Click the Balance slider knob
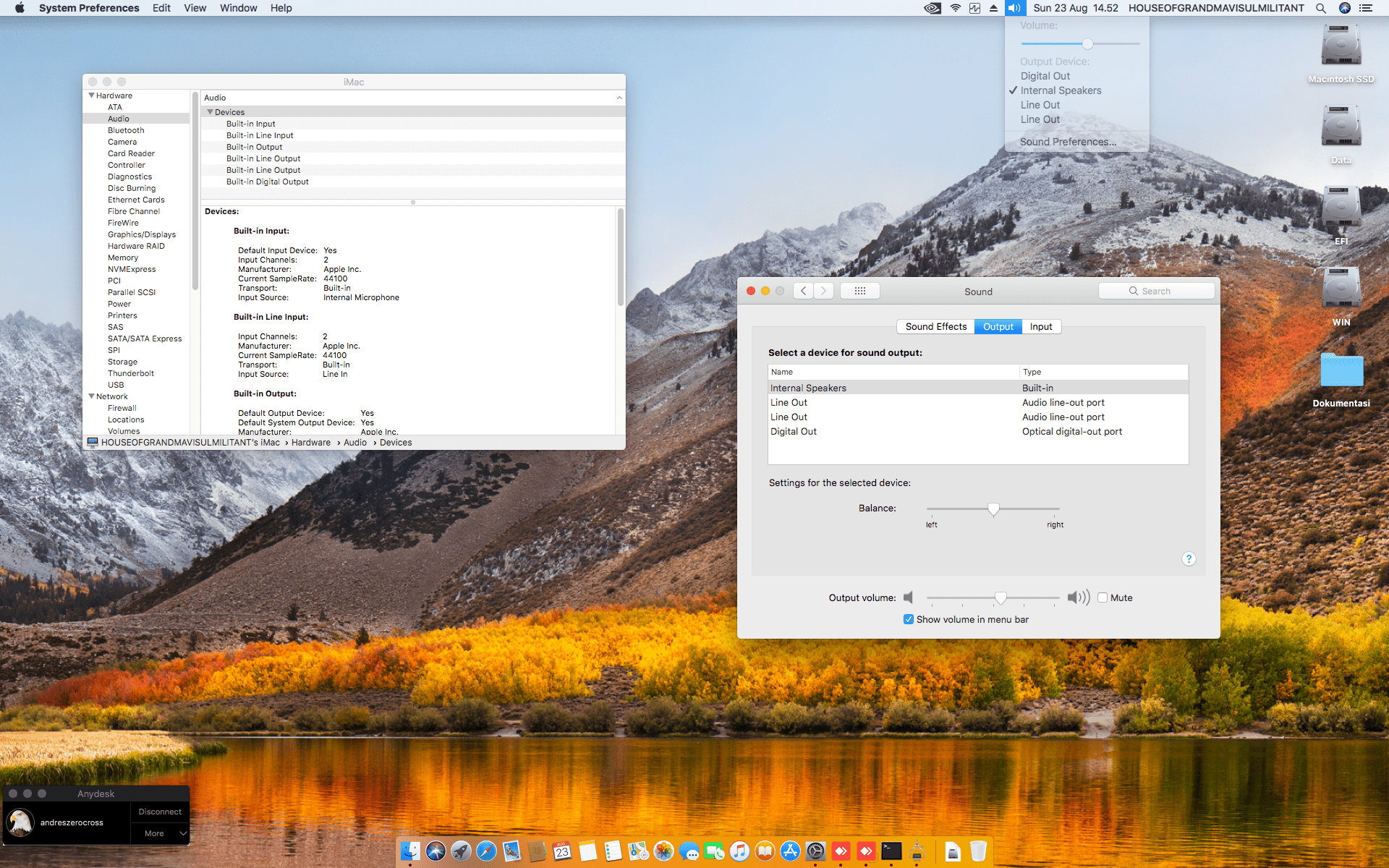The image size is (1389, 868). (x=993, y=509)
